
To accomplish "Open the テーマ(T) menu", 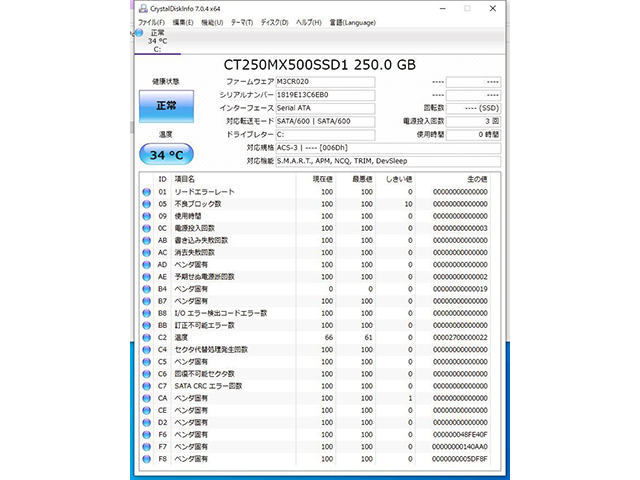I will point(242,22).
